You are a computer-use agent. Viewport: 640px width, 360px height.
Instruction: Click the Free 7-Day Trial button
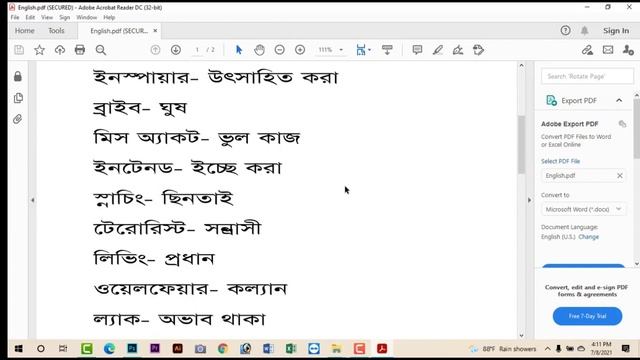pos(587,316)
